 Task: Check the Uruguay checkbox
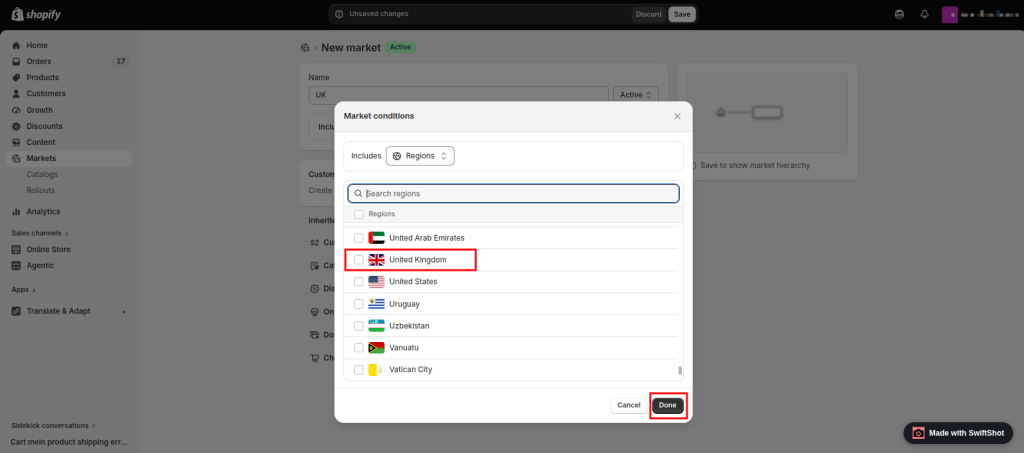coord(359,304)
